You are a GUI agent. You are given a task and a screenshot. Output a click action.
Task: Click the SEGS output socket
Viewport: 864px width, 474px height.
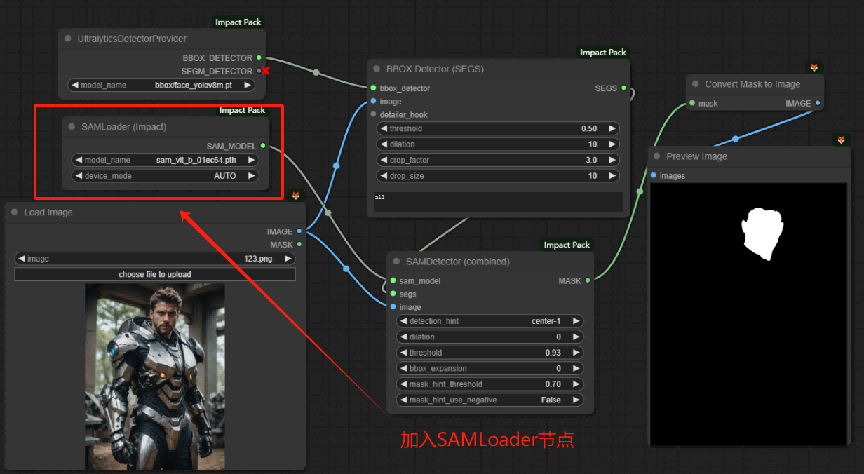(x=624, y=88)
